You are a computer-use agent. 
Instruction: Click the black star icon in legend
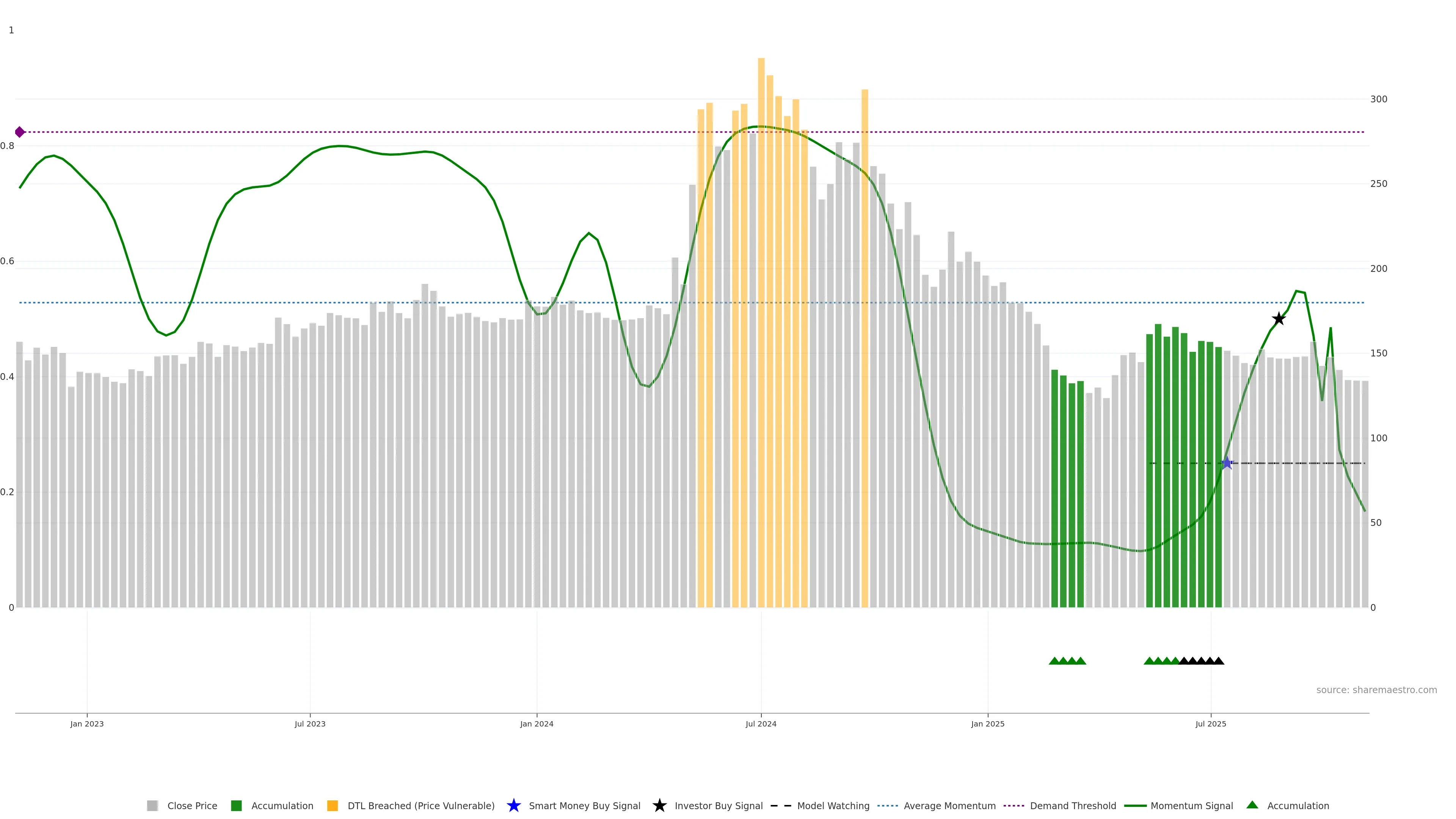pos(659,805)
